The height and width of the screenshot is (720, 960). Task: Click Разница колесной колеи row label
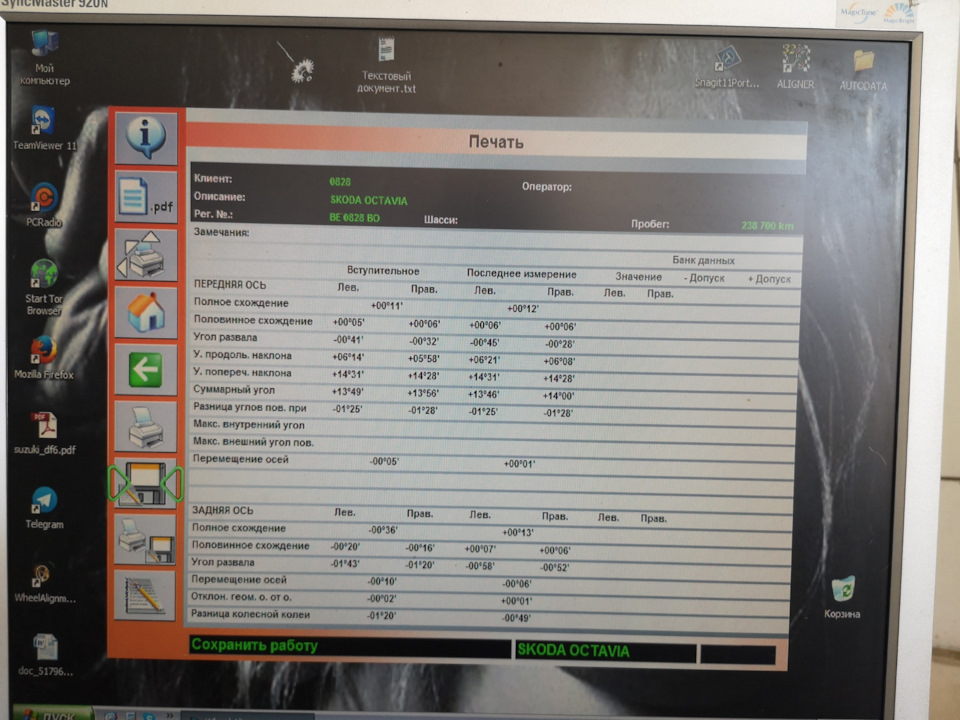click(x=250, y=614)
